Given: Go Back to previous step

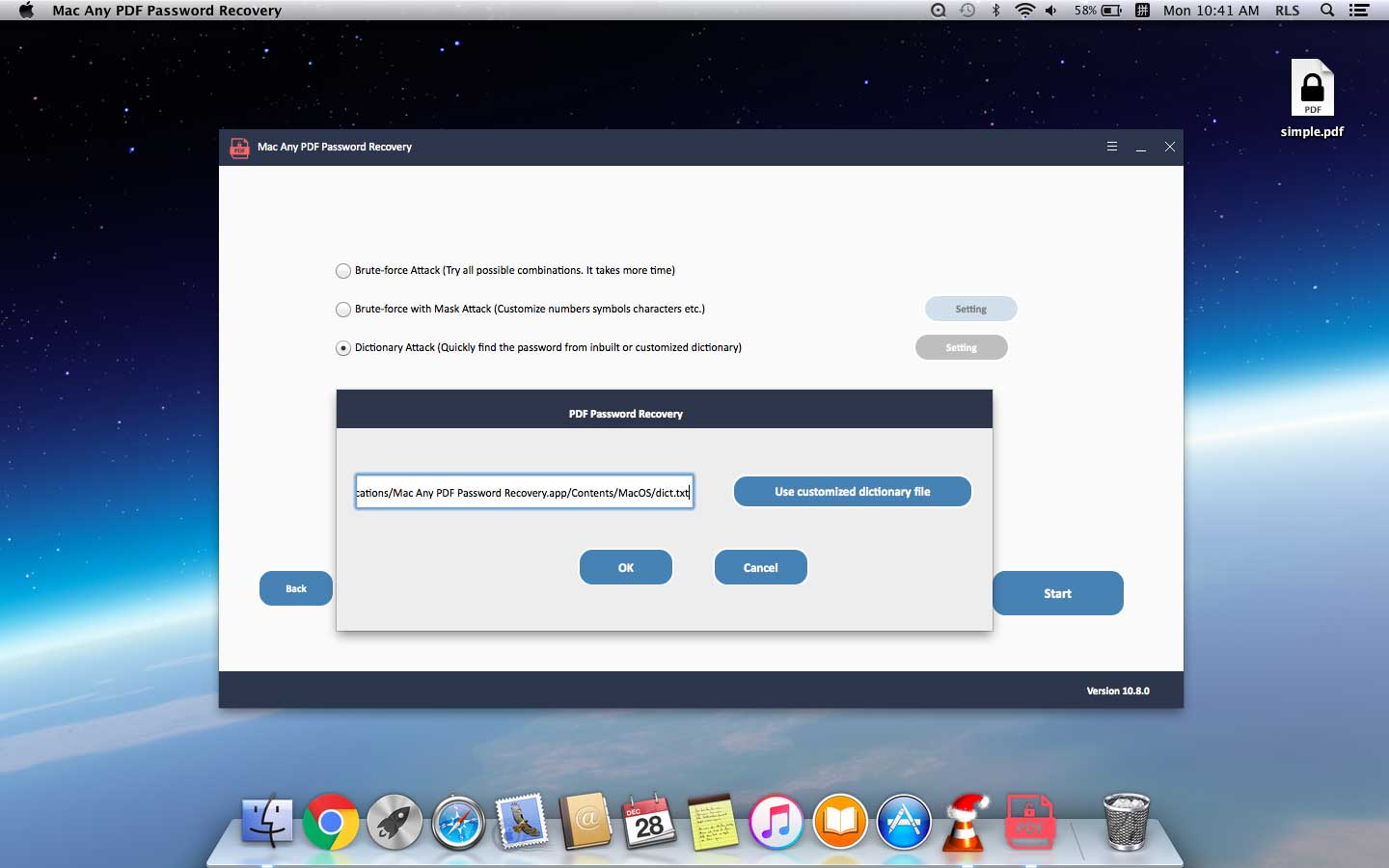Looking at the screenshot, I should 296,588.
